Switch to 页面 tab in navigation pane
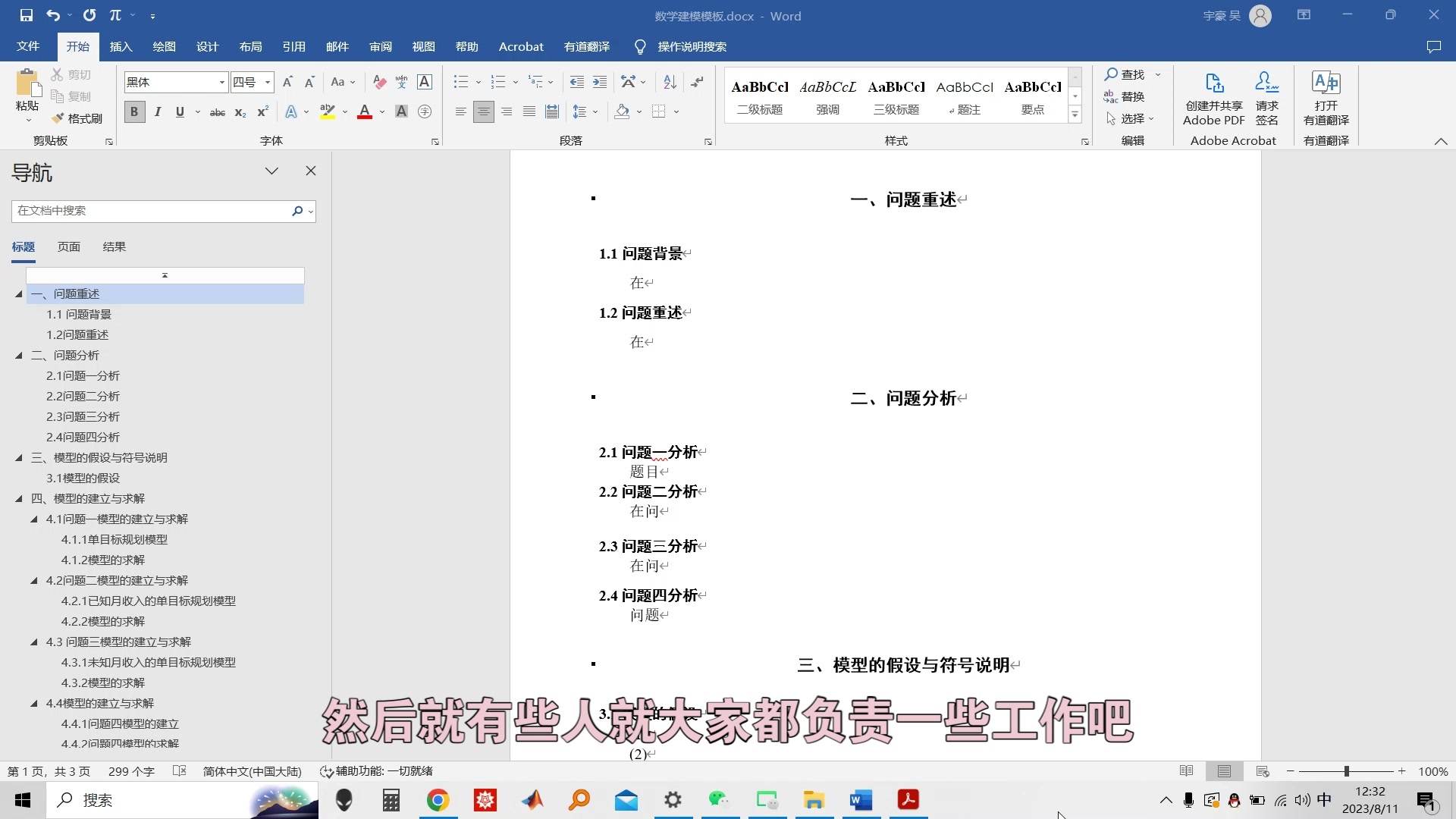The width and height of the screenshot is (1456, 819). click(68, 247)
